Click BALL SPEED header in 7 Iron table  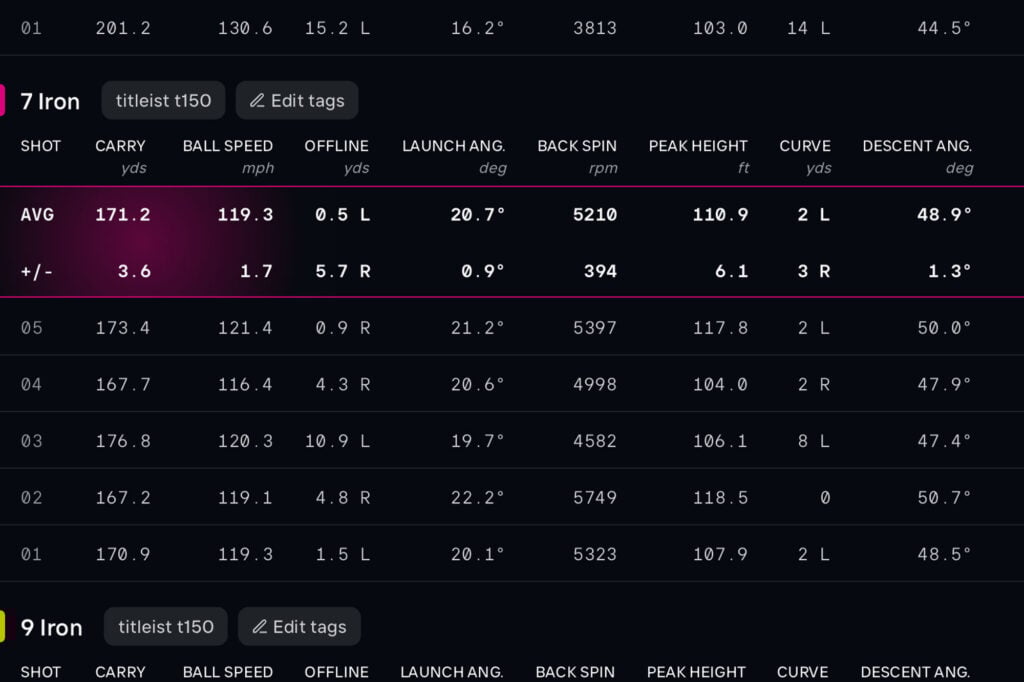(228, 146)
